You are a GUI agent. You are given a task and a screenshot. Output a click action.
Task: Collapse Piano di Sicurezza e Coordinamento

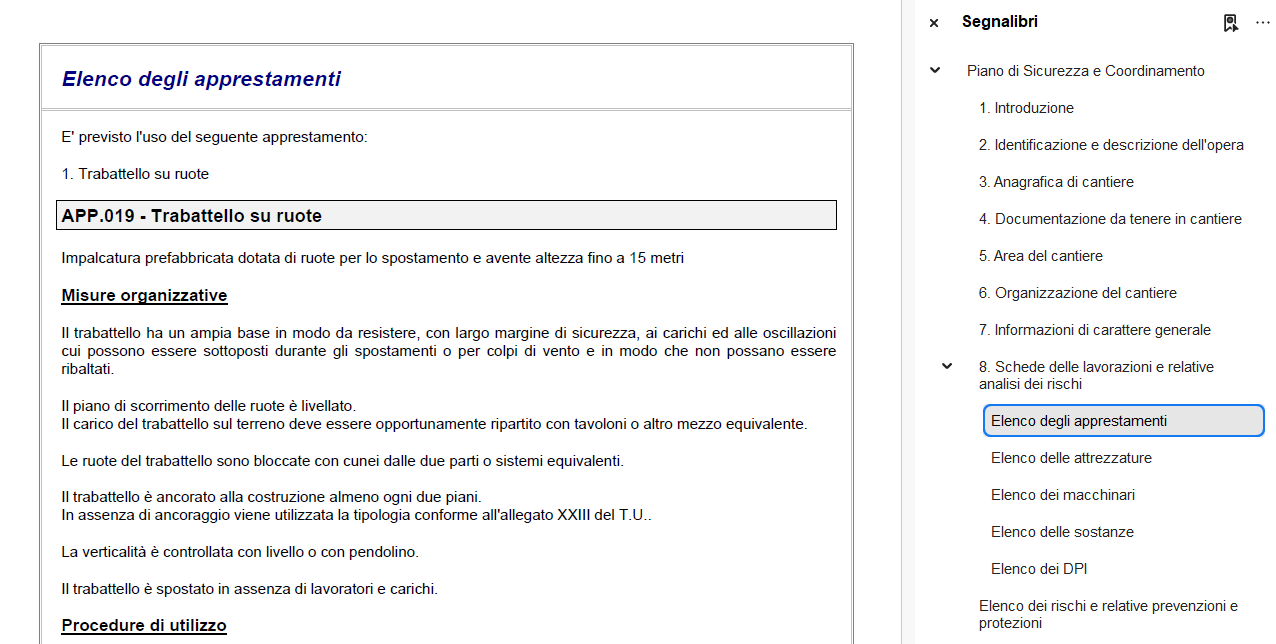pyautogui.click(x=935, y=71)
